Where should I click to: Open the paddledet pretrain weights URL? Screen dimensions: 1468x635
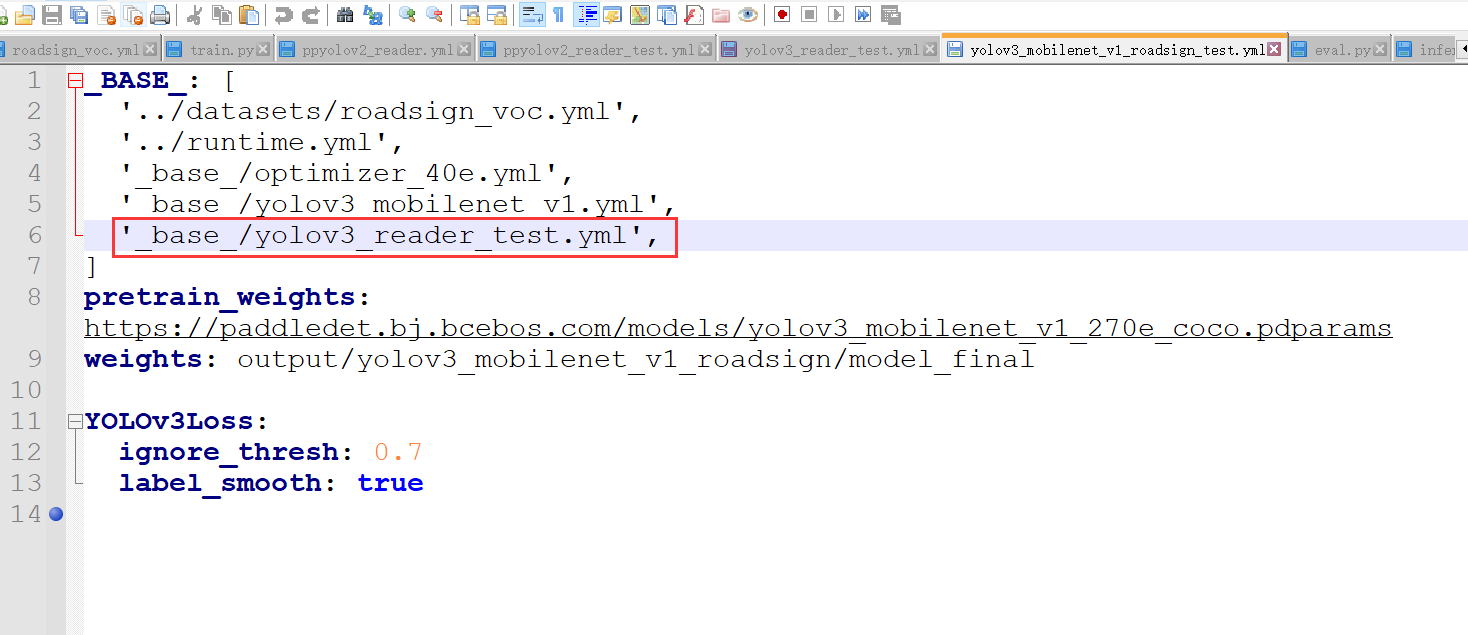(x=737, y=328)
